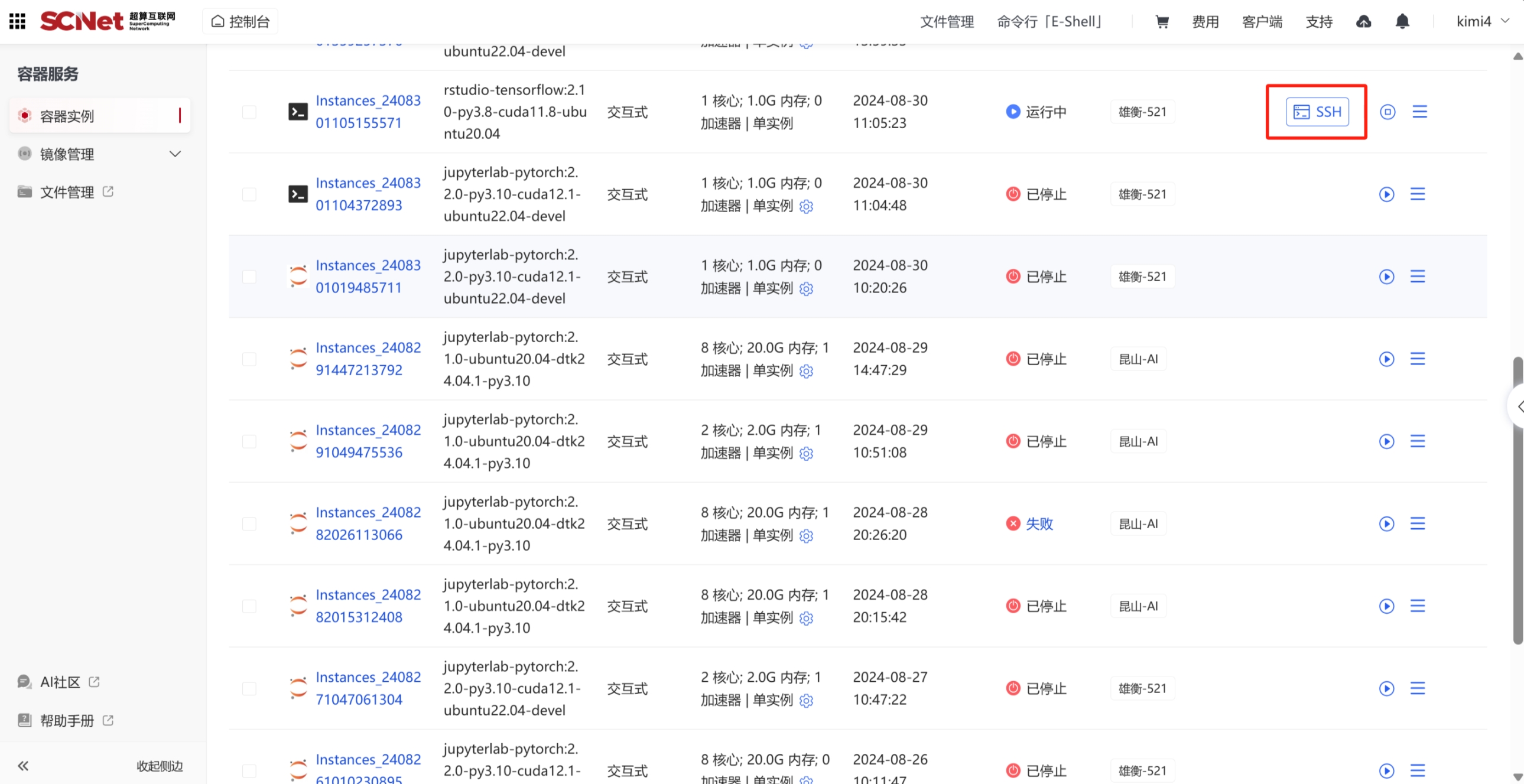Open the app grid launcher icon
Screen dimensions: 1524x784
tap(17, 21)
